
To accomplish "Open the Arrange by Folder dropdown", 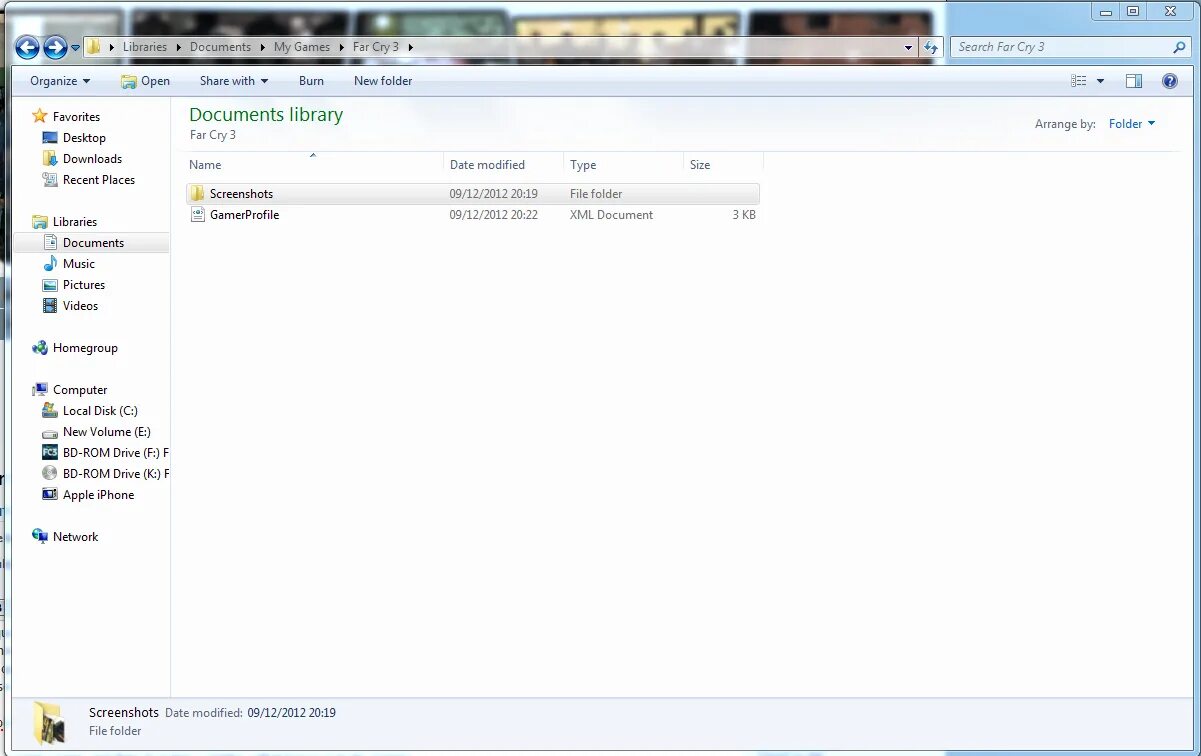I will [1132, 124].
